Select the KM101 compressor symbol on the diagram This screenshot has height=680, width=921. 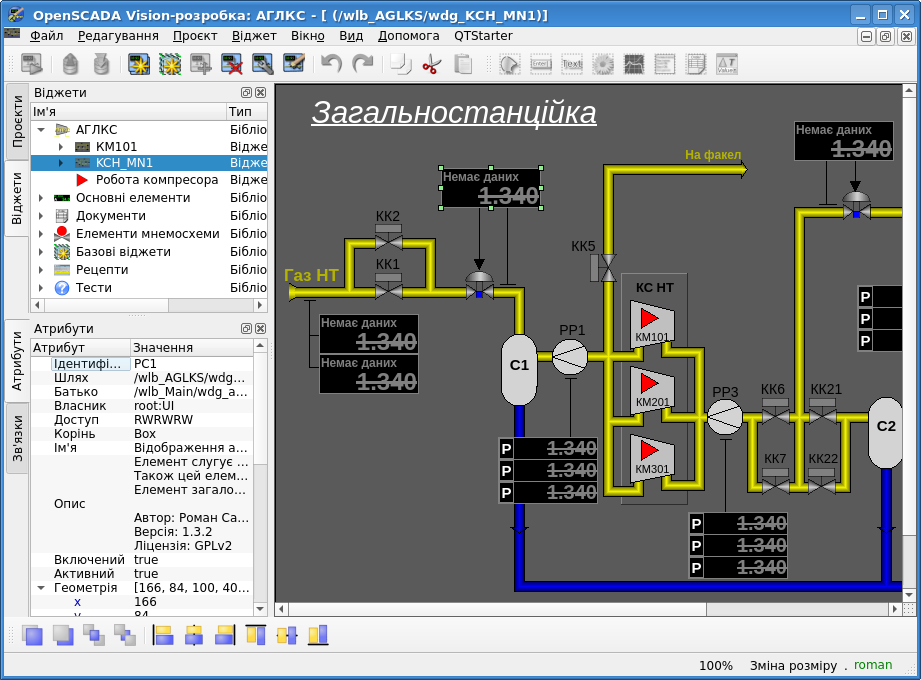click(652, 323)
